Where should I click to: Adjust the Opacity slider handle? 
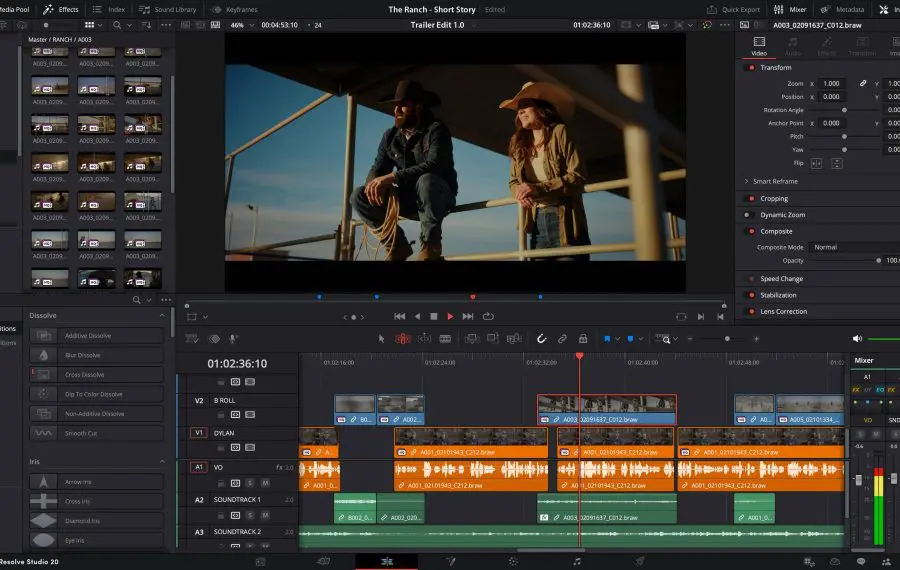878,261
